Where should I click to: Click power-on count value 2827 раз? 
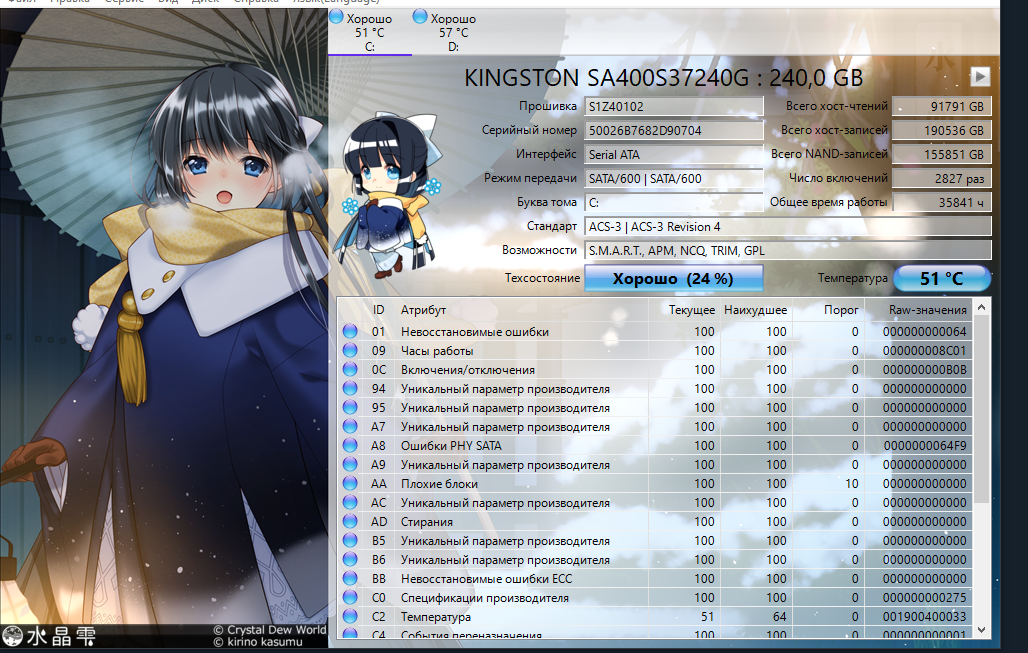(942, 178)
